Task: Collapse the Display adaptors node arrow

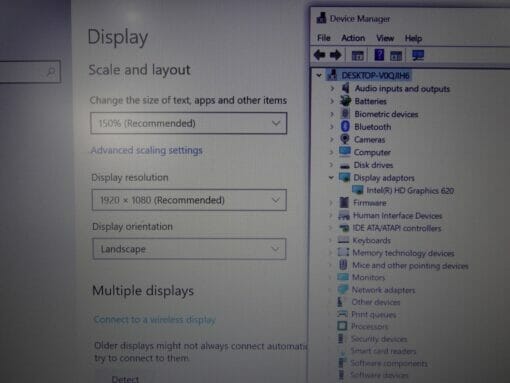Action: pos(331,177)
